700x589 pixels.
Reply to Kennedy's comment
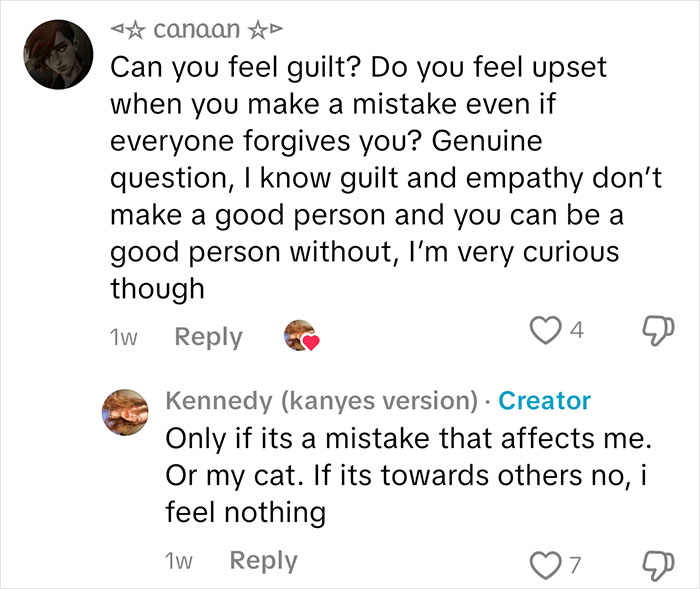tap(263, 560)
